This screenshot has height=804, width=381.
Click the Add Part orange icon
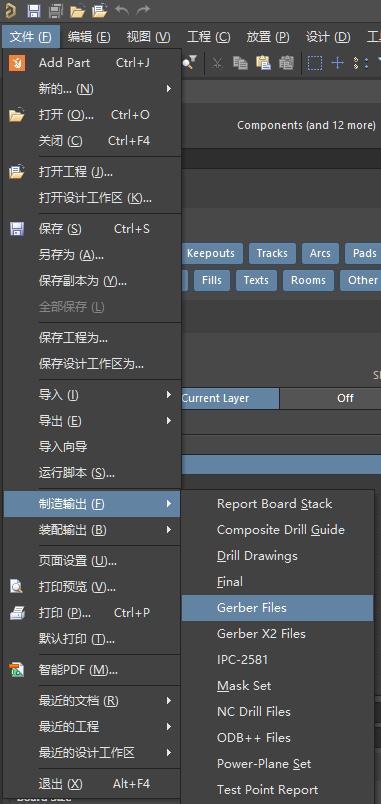point(17,63)
